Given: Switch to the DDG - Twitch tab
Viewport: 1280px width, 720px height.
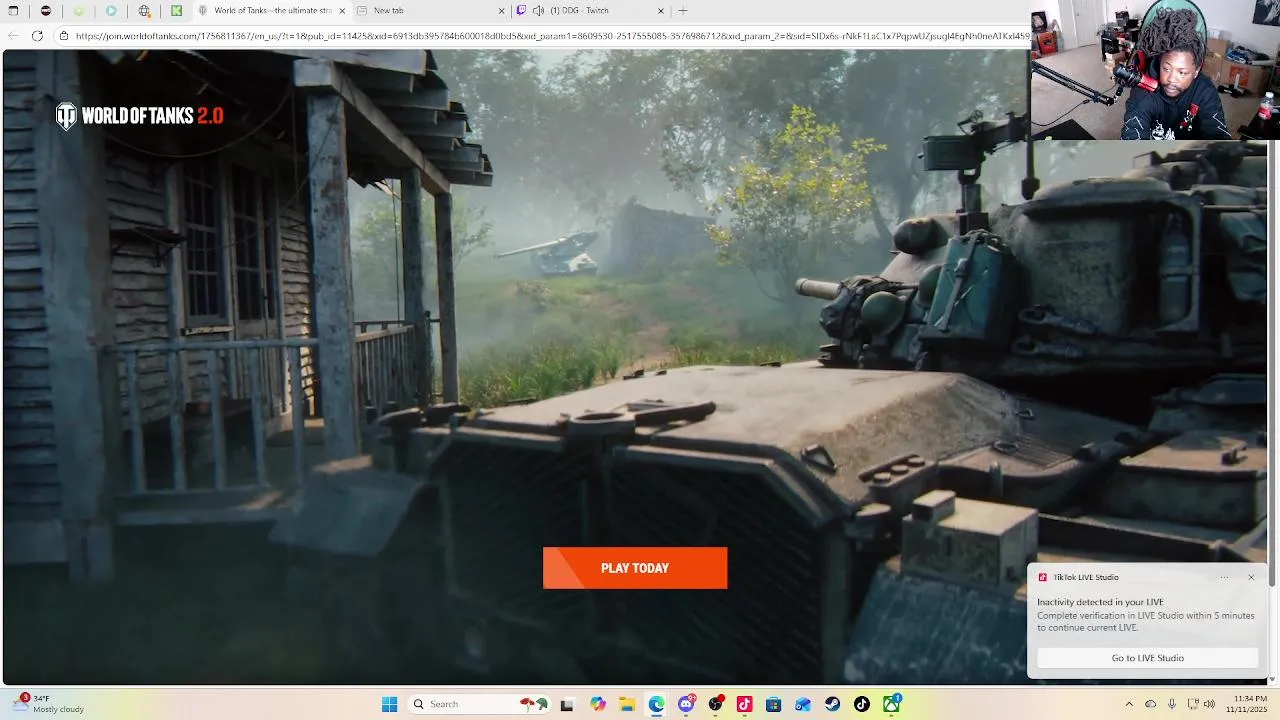Looking at the screenshot, I should (590, 11).
